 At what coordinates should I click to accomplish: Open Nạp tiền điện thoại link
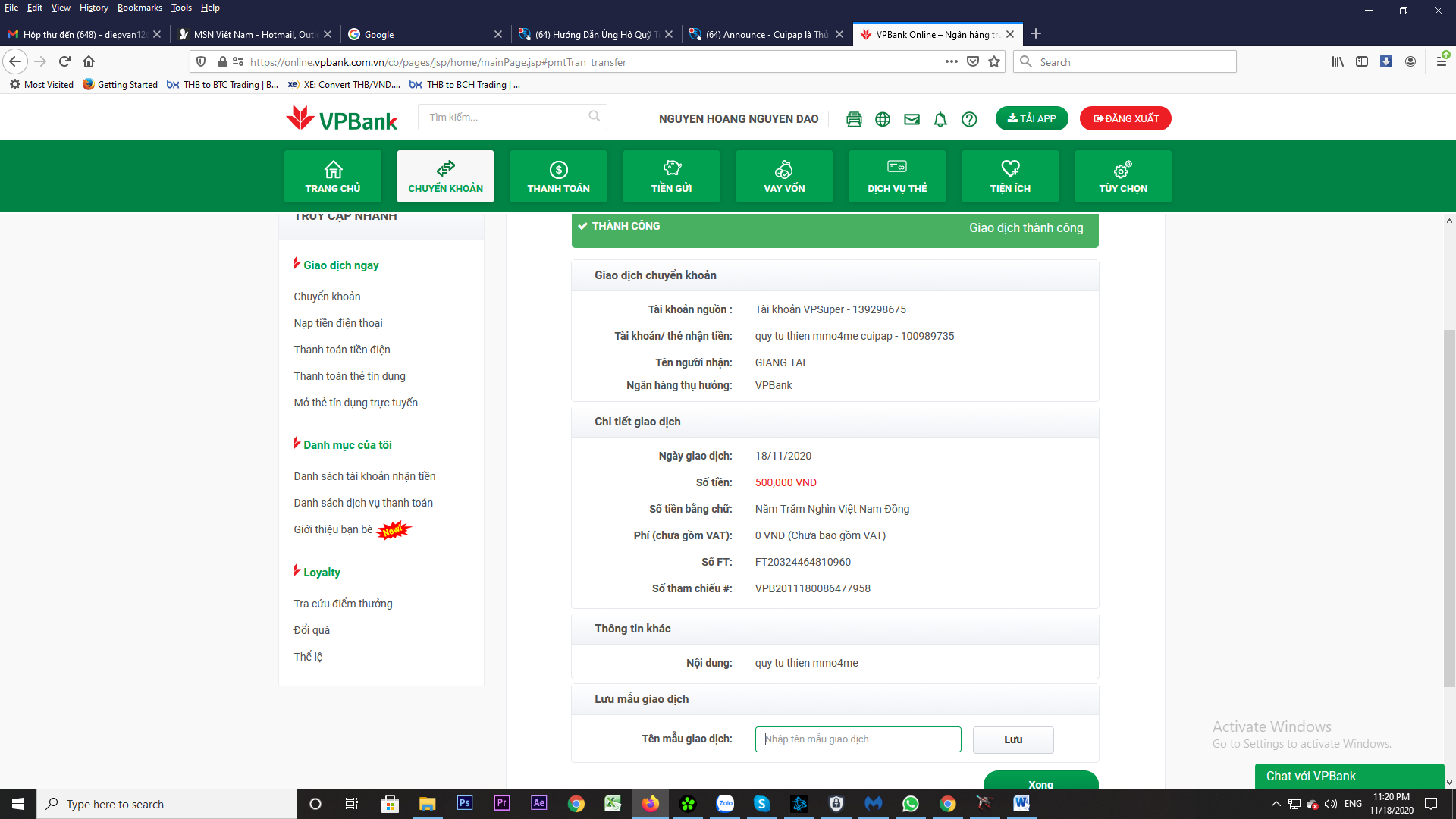click(x=338, y=323)
